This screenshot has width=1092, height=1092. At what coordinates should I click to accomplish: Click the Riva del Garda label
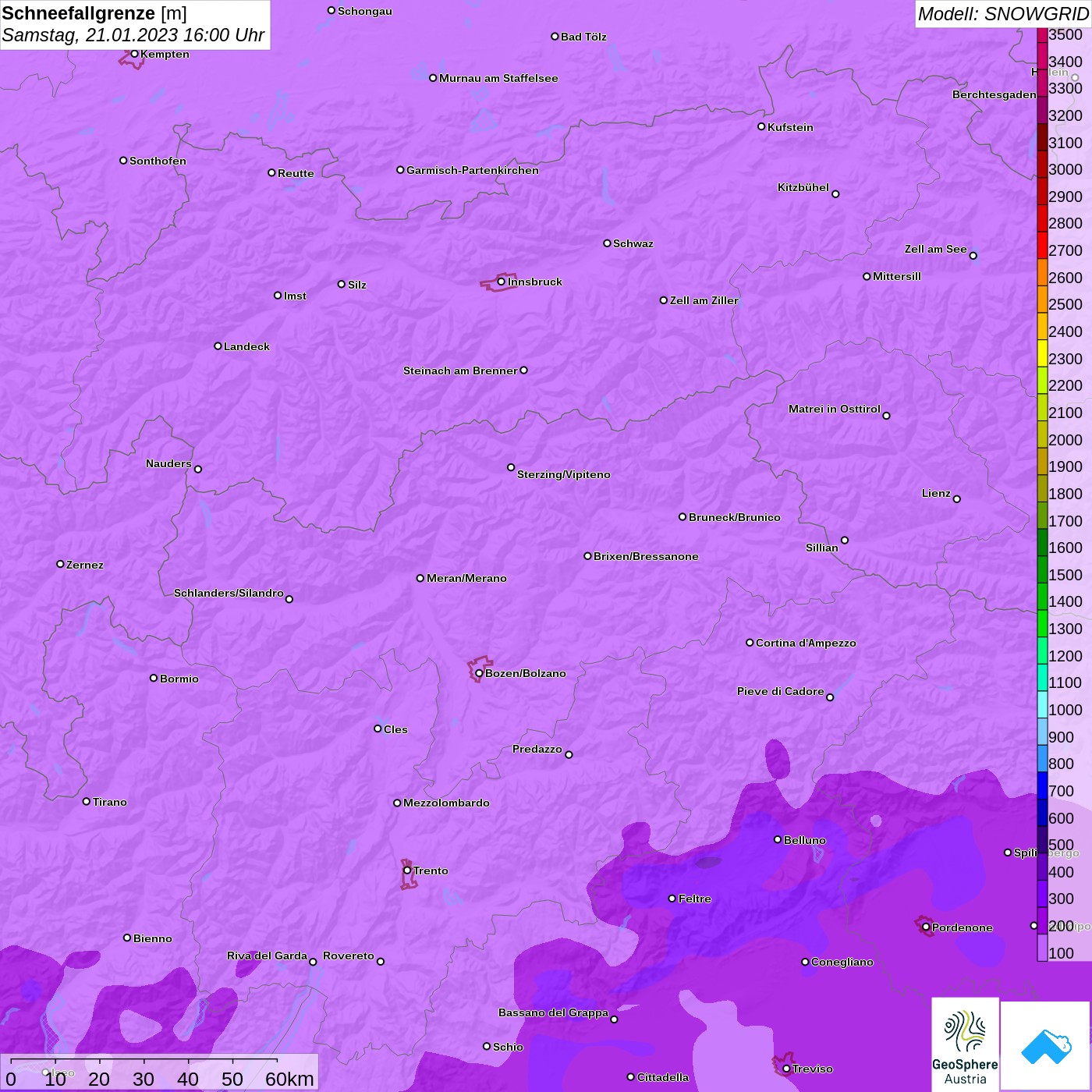pyautogui.click(x=267, y=955)
